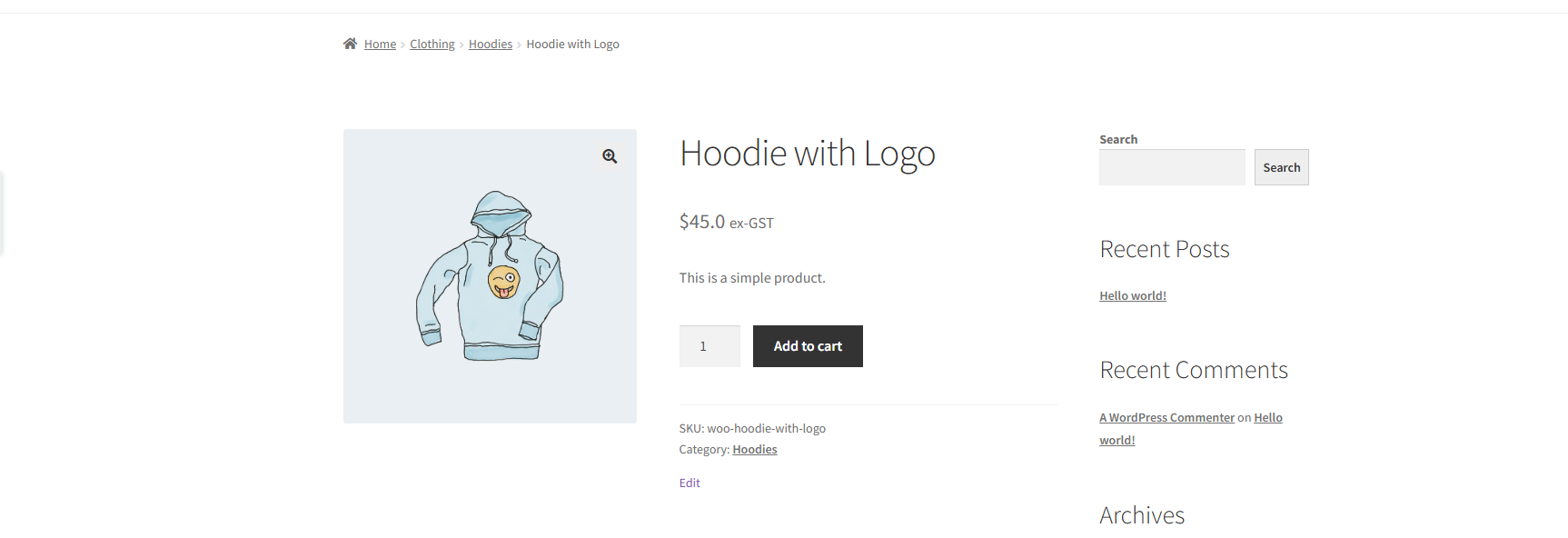Click the Archives heading

[x=1141, y=515]
